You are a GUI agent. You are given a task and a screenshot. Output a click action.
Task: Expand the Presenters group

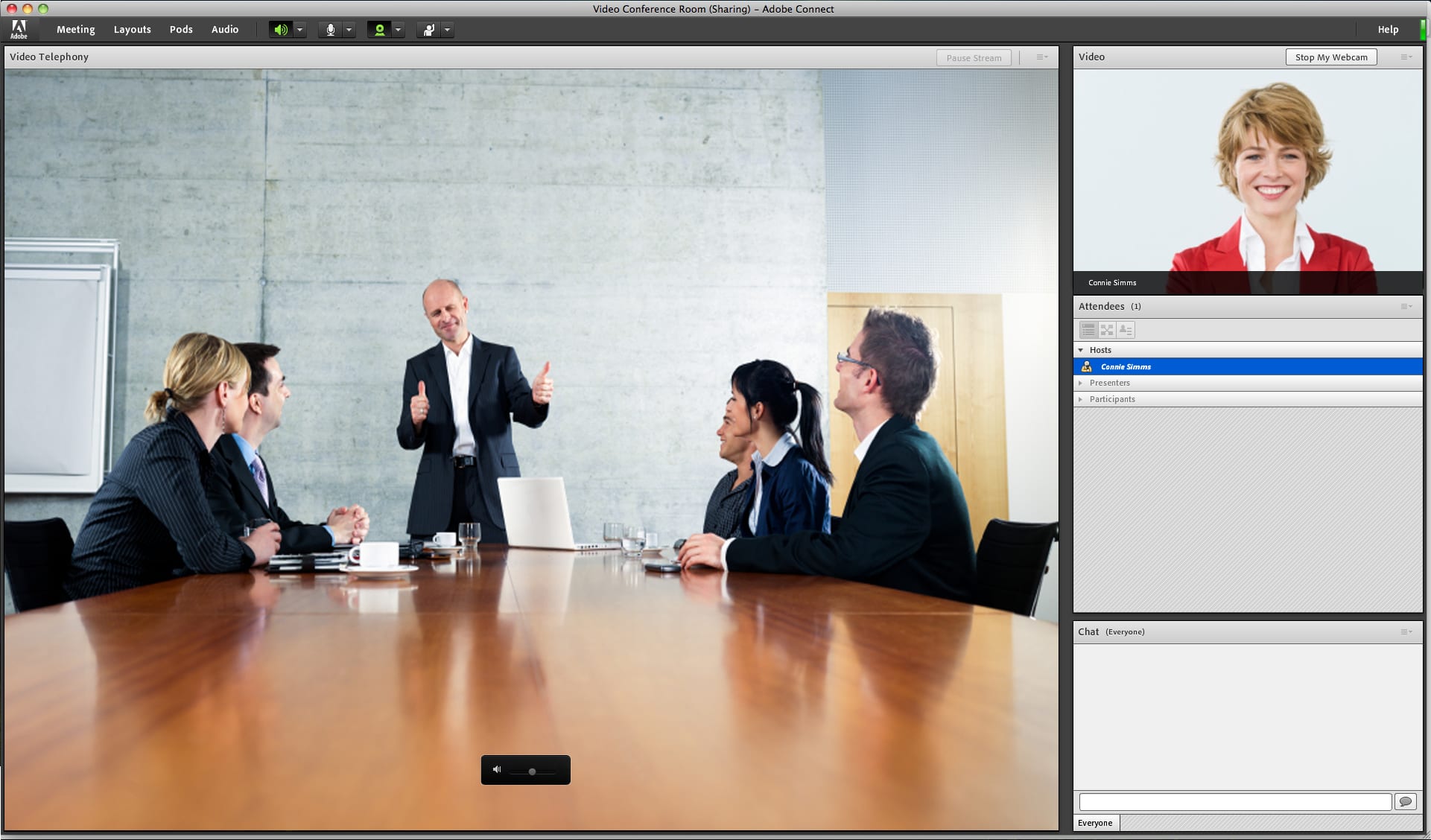coord(1080,383)
